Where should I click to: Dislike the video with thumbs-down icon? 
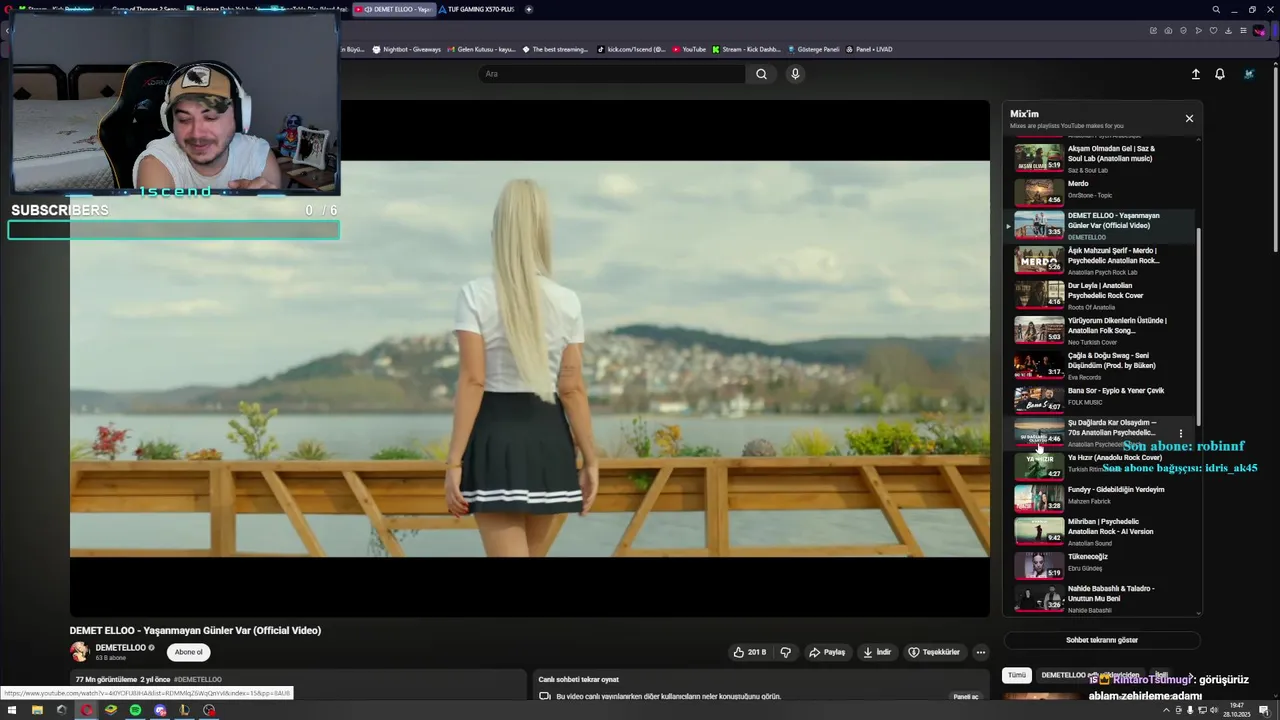(x=785, y=652)
